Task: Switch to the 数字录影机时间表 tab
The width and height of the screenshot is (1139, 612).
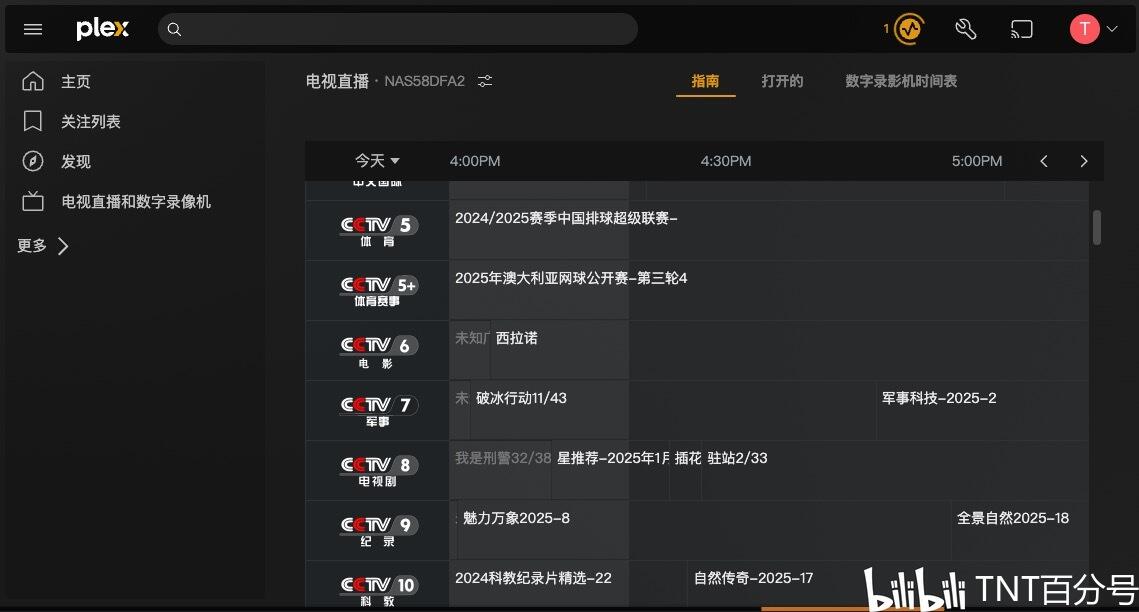Action: tap(901, 81)
